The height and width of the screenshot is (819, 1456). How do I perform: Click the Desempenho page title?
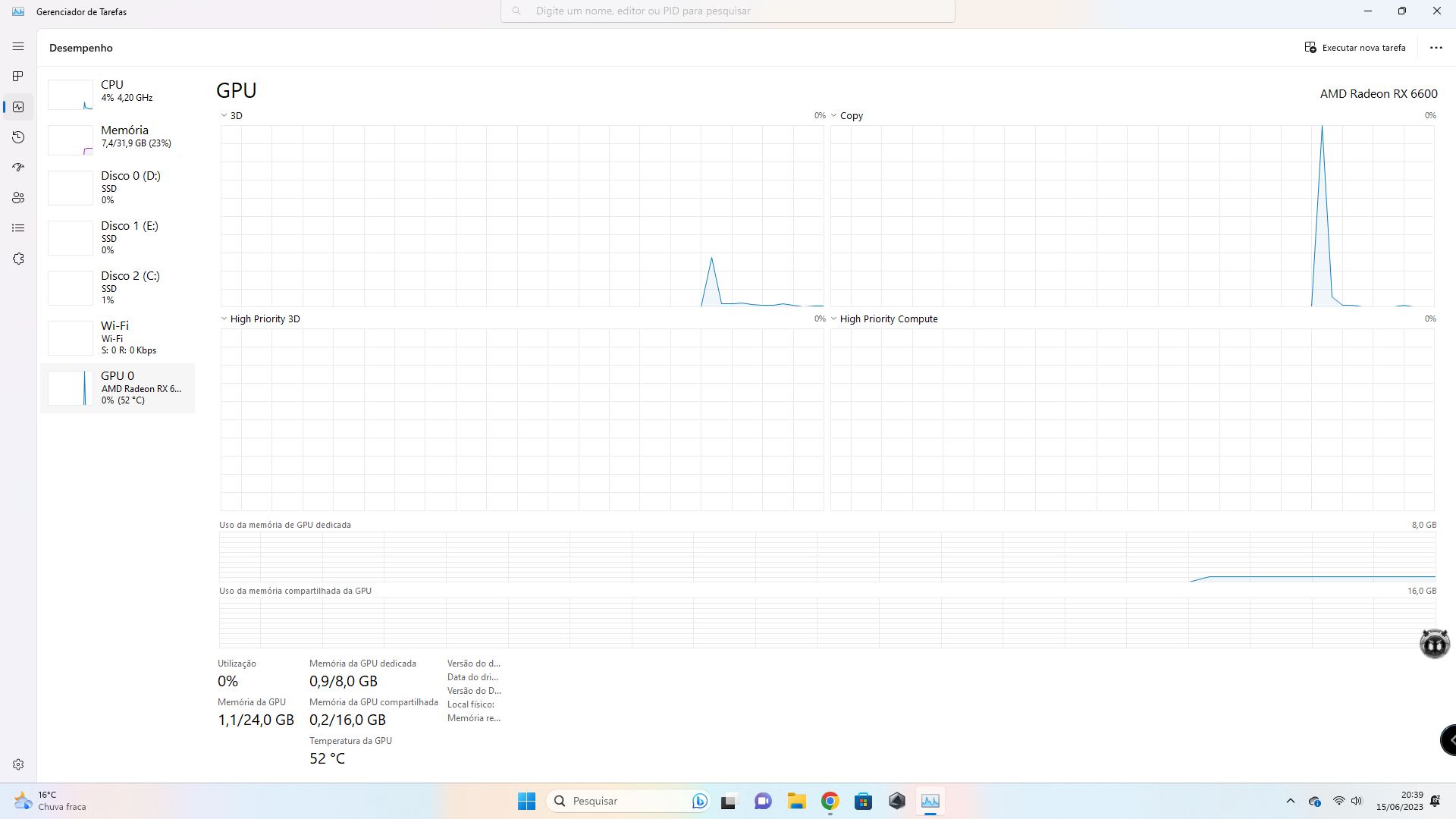(81, 48)
